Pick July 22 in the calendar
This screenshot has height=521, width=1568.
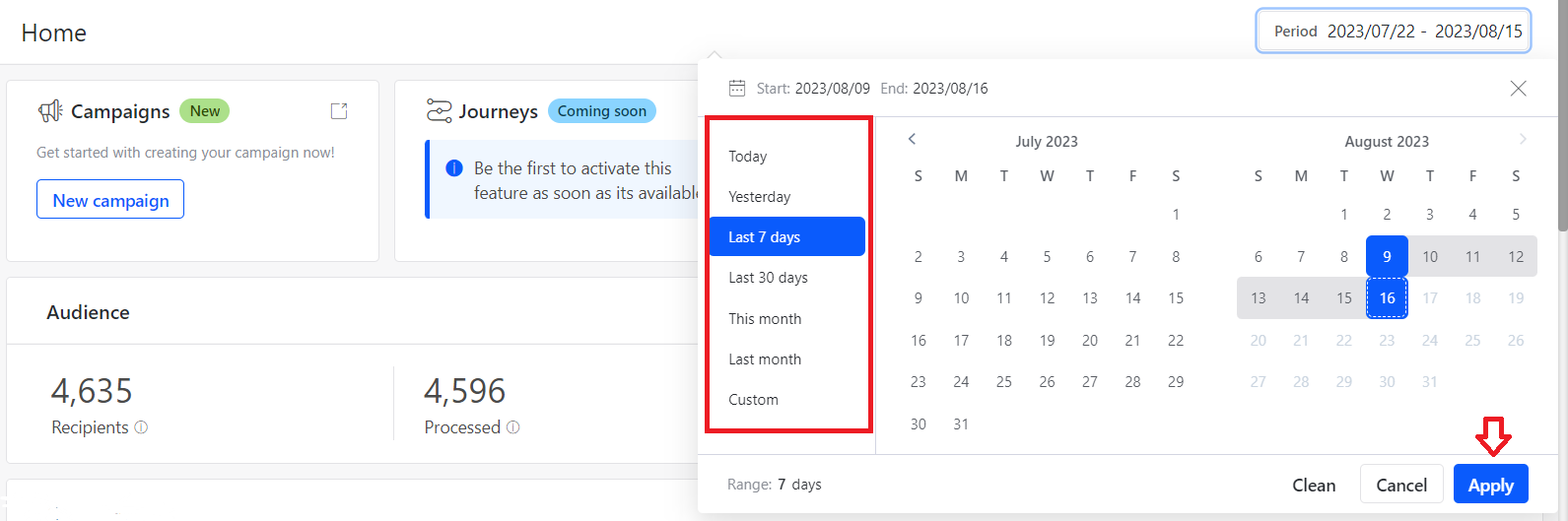pyautogui.click(x=1176, y=340)
